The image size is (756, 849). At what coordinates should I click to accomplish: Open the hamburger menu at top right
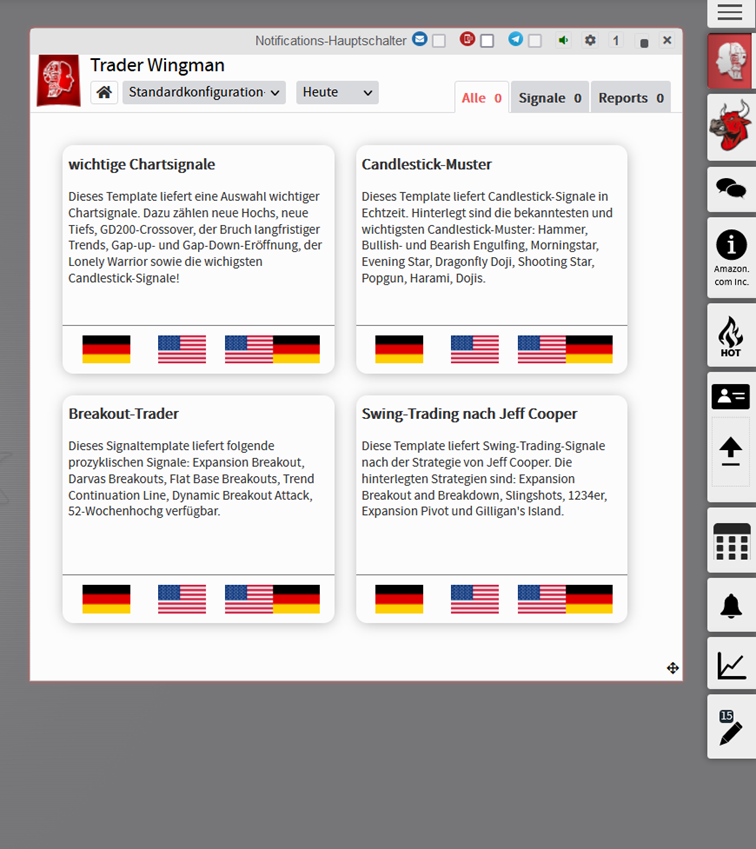point(731,13)
